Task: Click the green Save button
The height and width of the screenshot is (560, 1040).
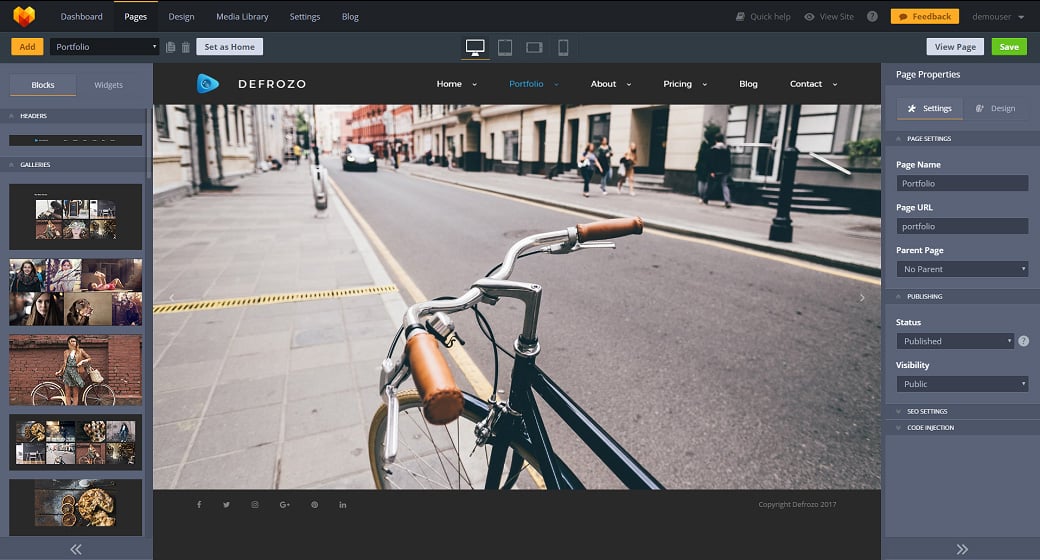Action: (1009, 47)
